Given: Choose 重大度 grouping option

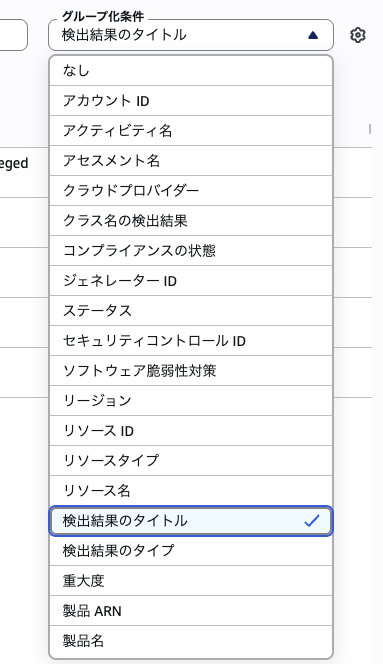Looking at the screenshot, I should (x=191, y=581).
